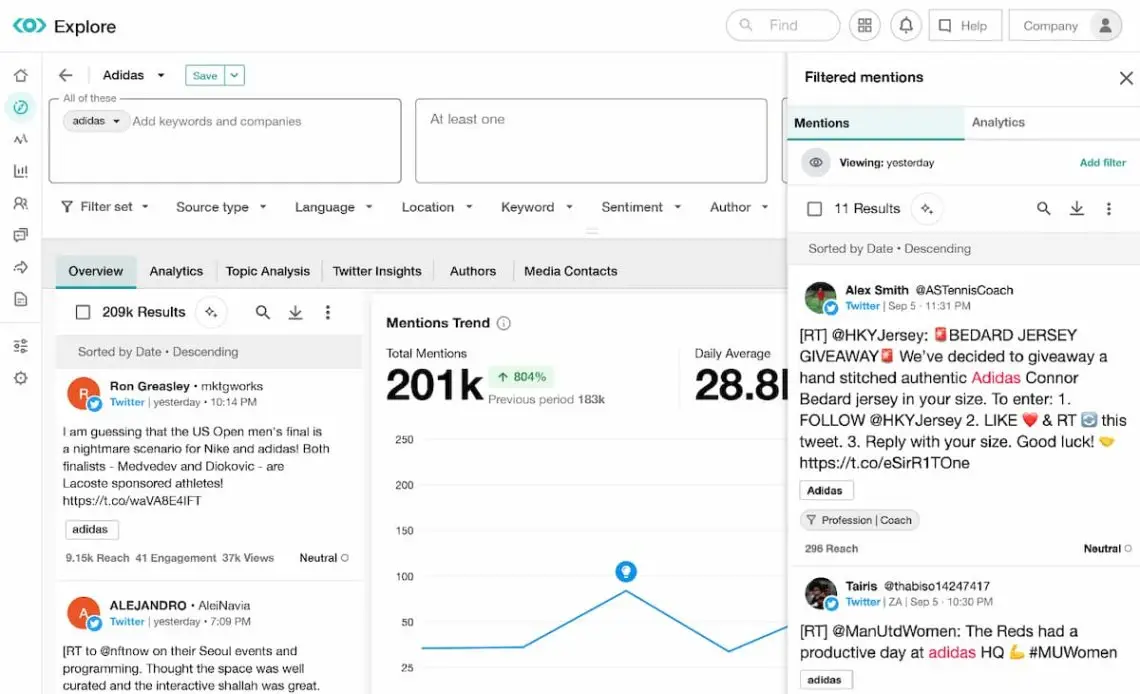Click the AI sparkle icon beside 209k Results
1140x694 pixels.
pyautogui.click(x=211, y=312)
